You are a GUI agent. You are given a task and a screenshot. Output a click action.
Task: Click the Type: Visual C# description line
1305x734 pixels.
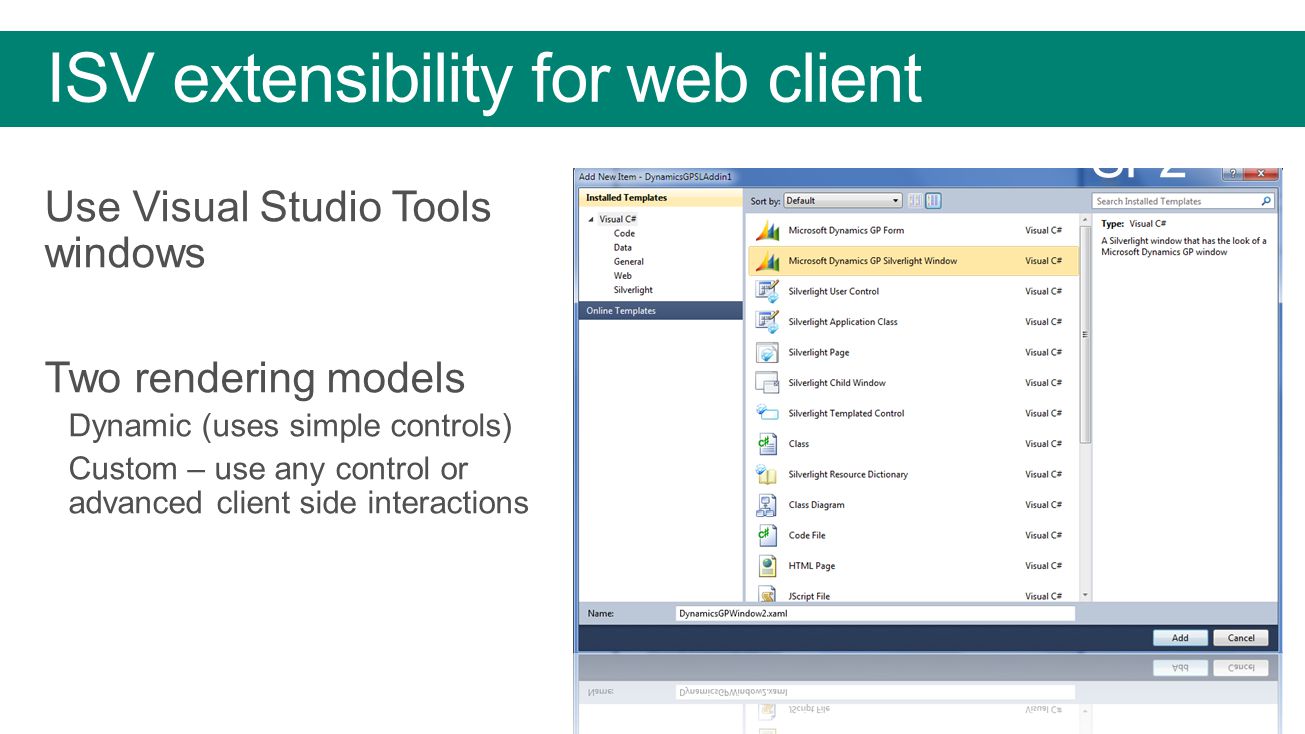coord(1134,224)
